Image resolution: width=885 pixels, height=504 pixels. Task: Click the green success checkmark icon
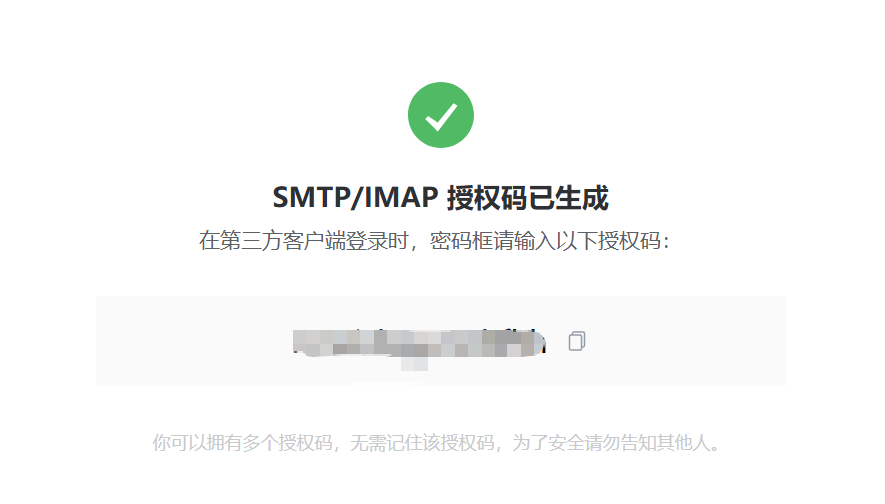[441, 115]
